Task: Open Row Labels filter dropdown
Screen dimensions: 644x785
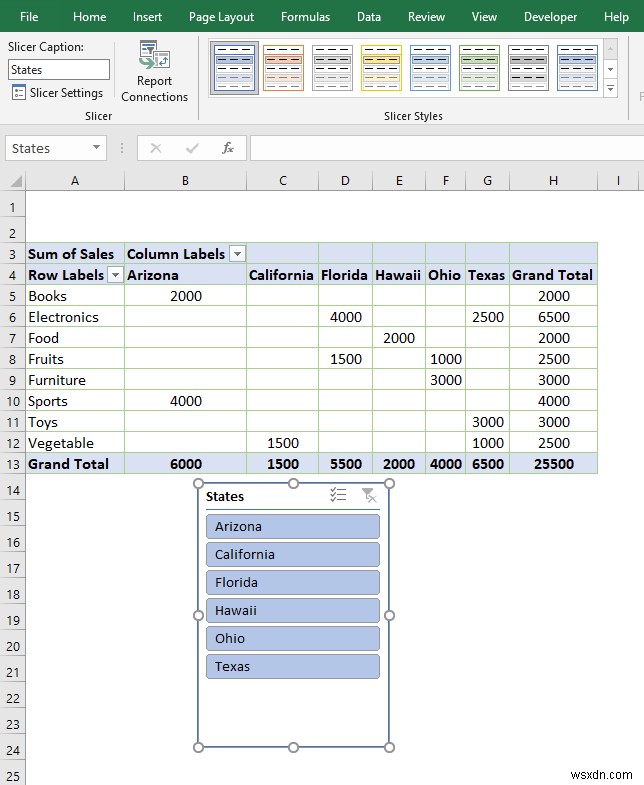Action: (x=116, y=275)
